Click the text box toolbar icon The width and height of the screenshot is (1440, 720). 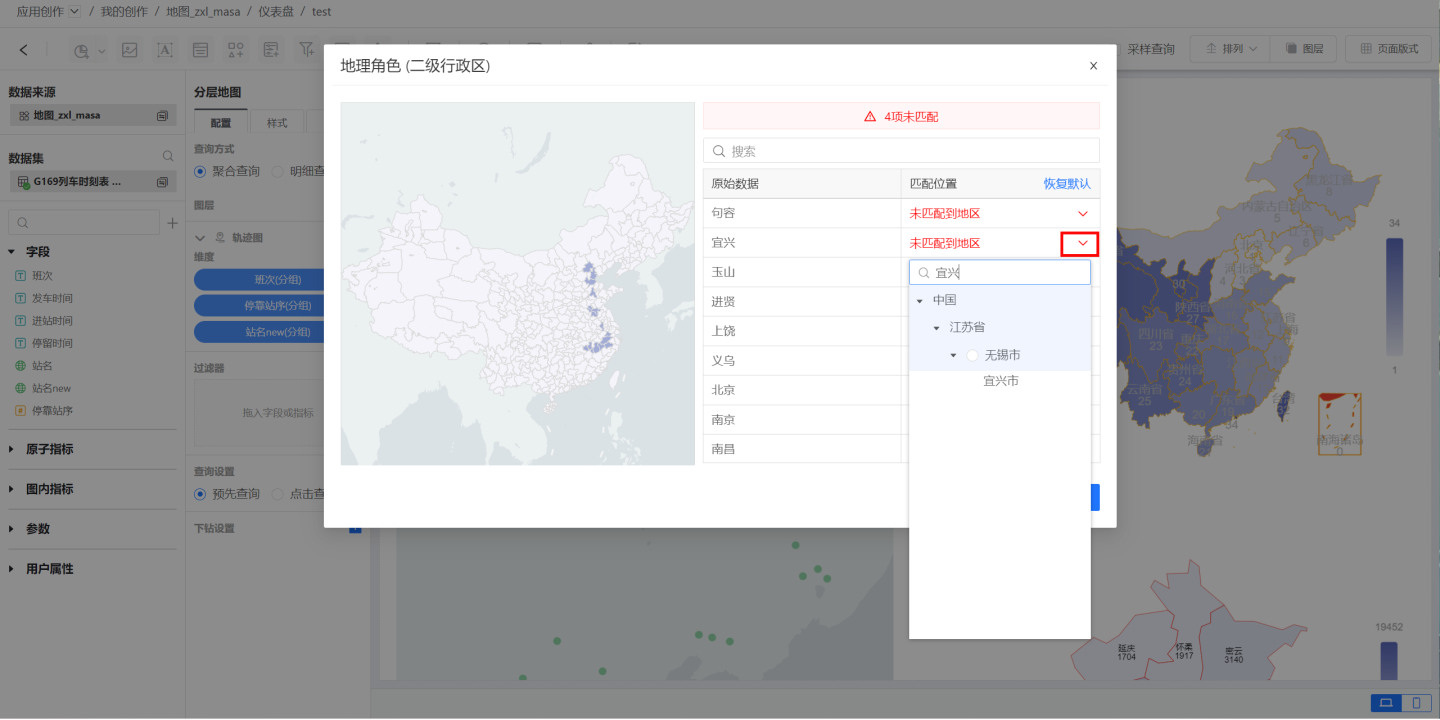pos(165,50)
